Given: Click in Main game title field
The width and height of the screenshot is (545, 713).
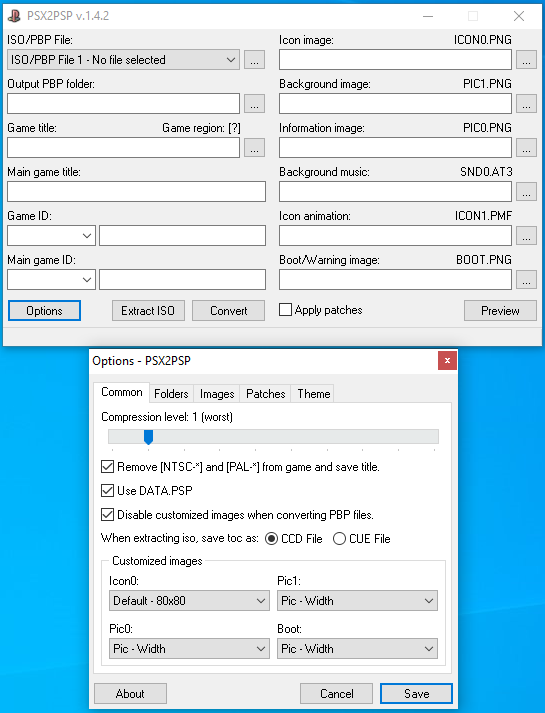Looking at the screenshot, I should coord(136,192).
